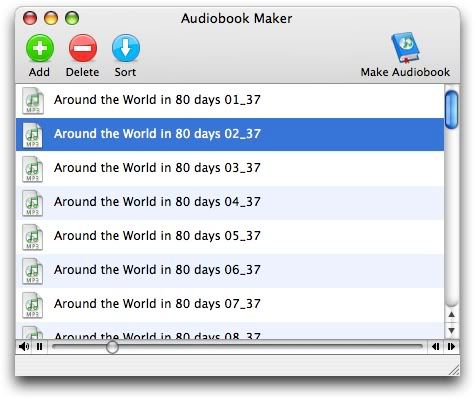This screenshot has width=475, height=399.
Task: Click the Sort label text
Action: tap(125, 72)
